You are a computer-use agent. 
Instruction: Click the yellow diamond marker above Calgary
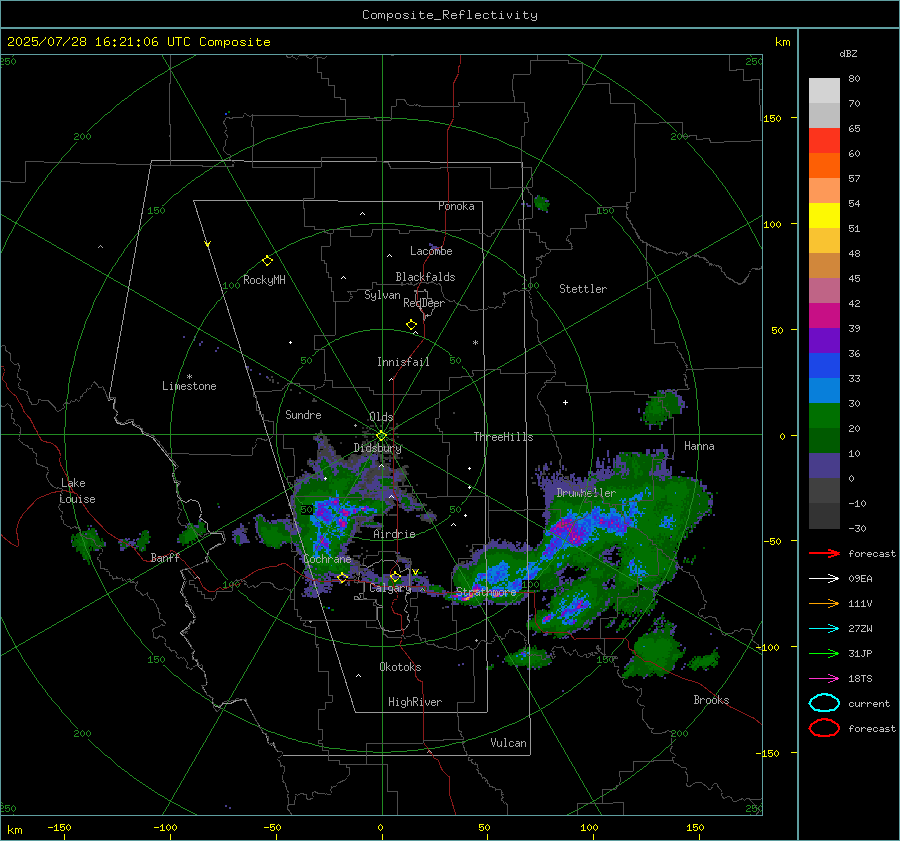(x=395, y=576)
